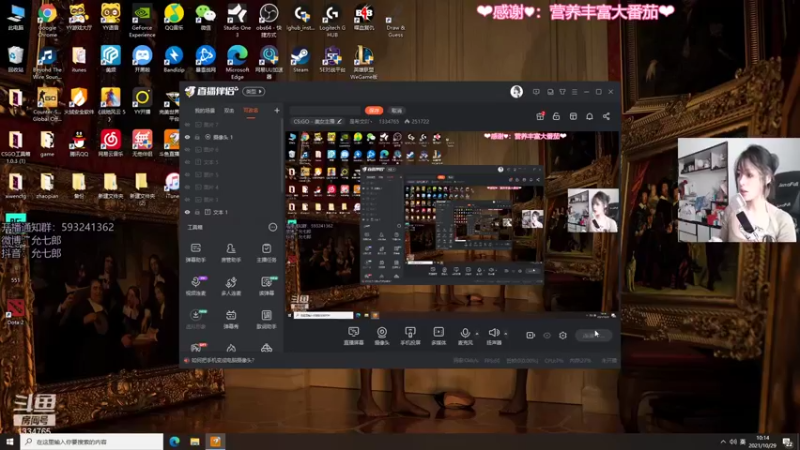Open the 多人连麦 tool
The image size is (800, 450).
tap(231, 286)
